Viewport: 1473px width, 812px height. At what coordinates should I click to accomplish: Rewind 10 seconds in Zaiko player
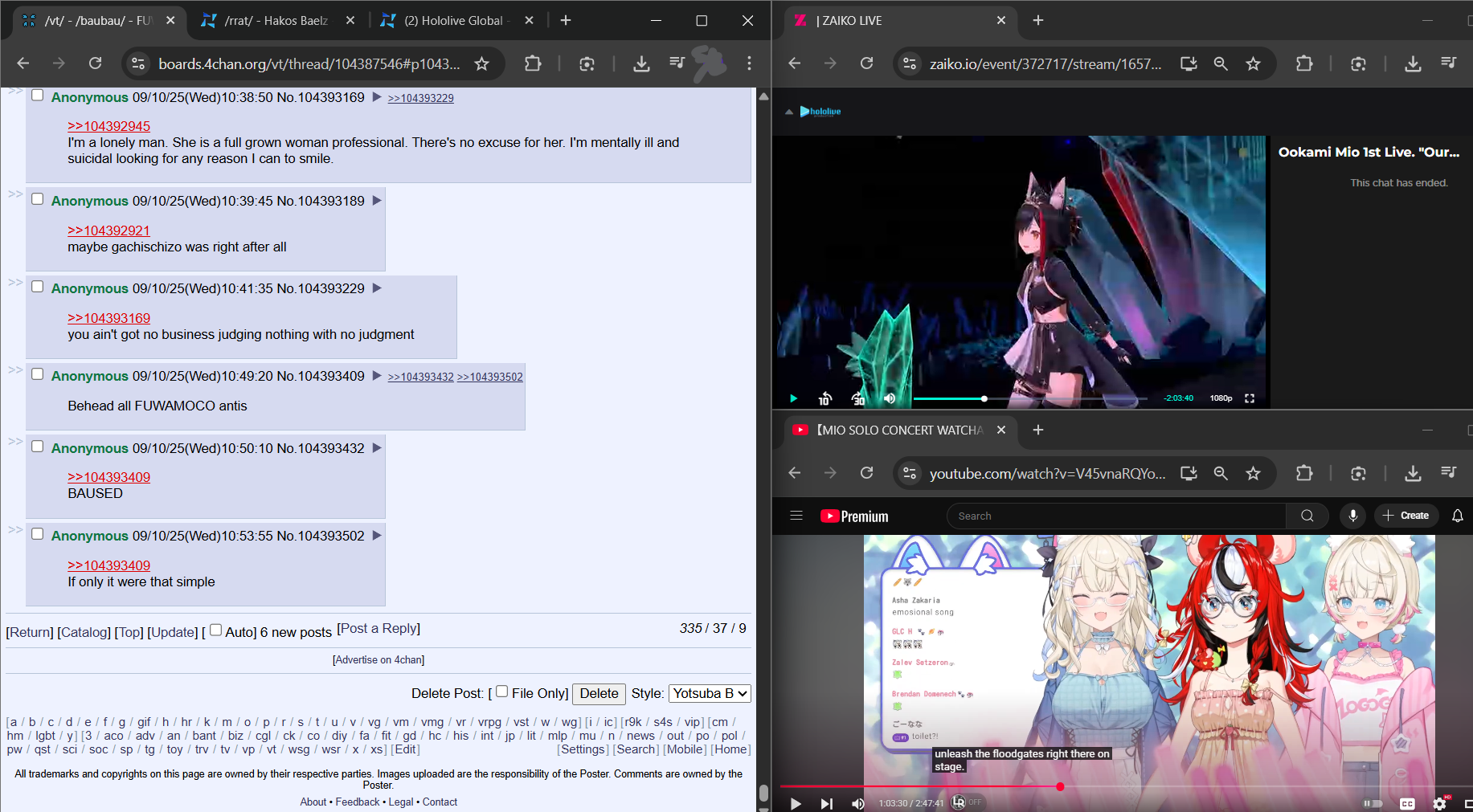pos(824,398)
